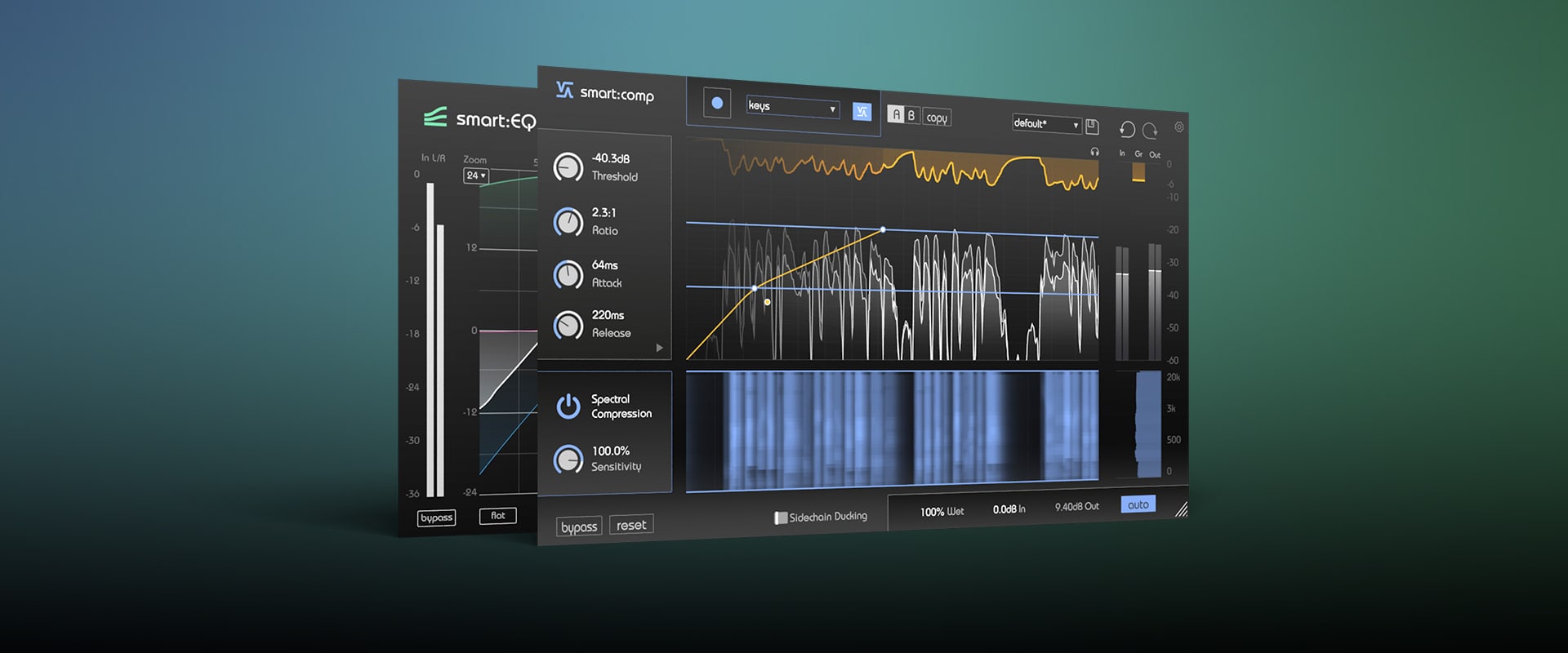Click the redo arrow icon

(x=1150, y=130)
